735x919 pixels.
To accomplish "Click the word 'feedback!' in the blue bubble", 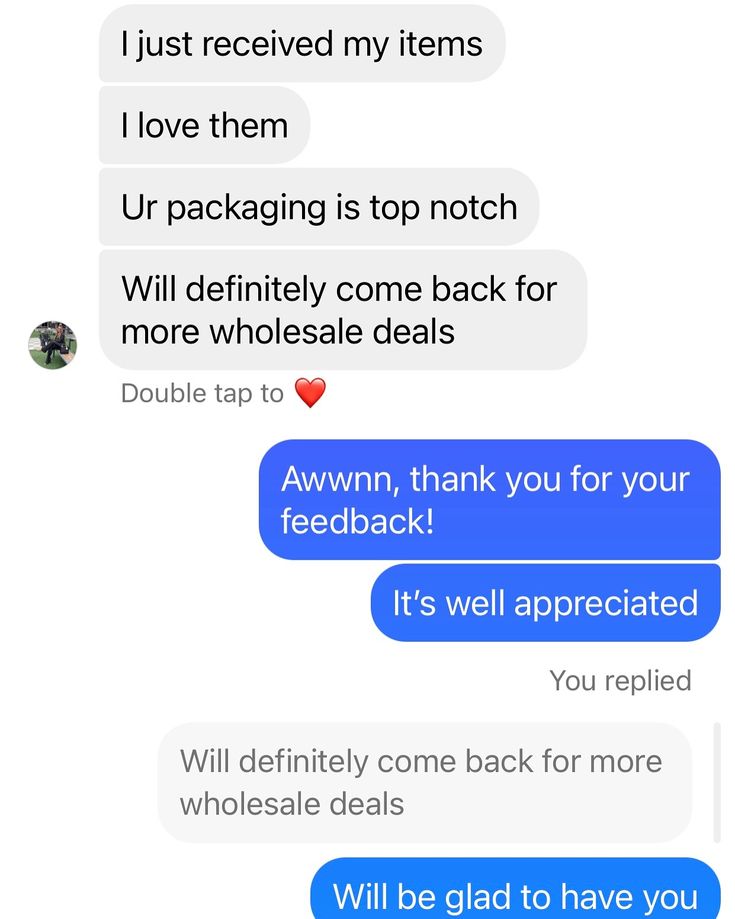I will pyautogui.click(x=358, y=521).
